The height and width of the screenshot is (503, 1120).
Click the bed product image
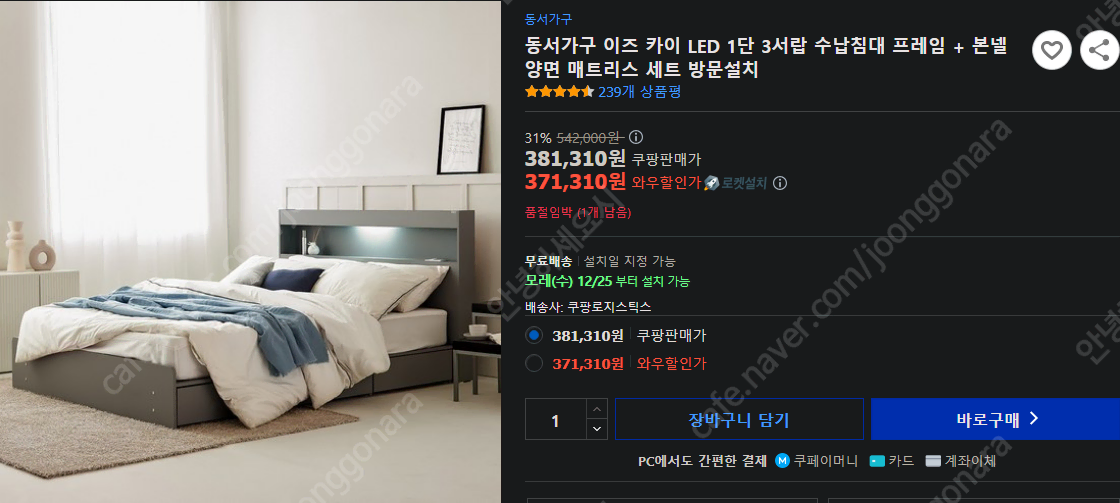point(250,252)
